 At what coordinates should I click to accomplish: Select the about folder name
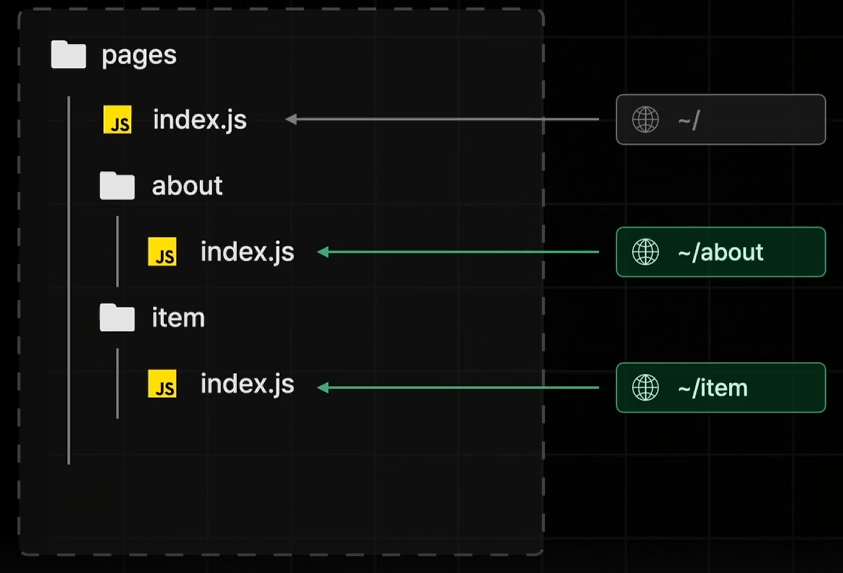coord(187,186)
